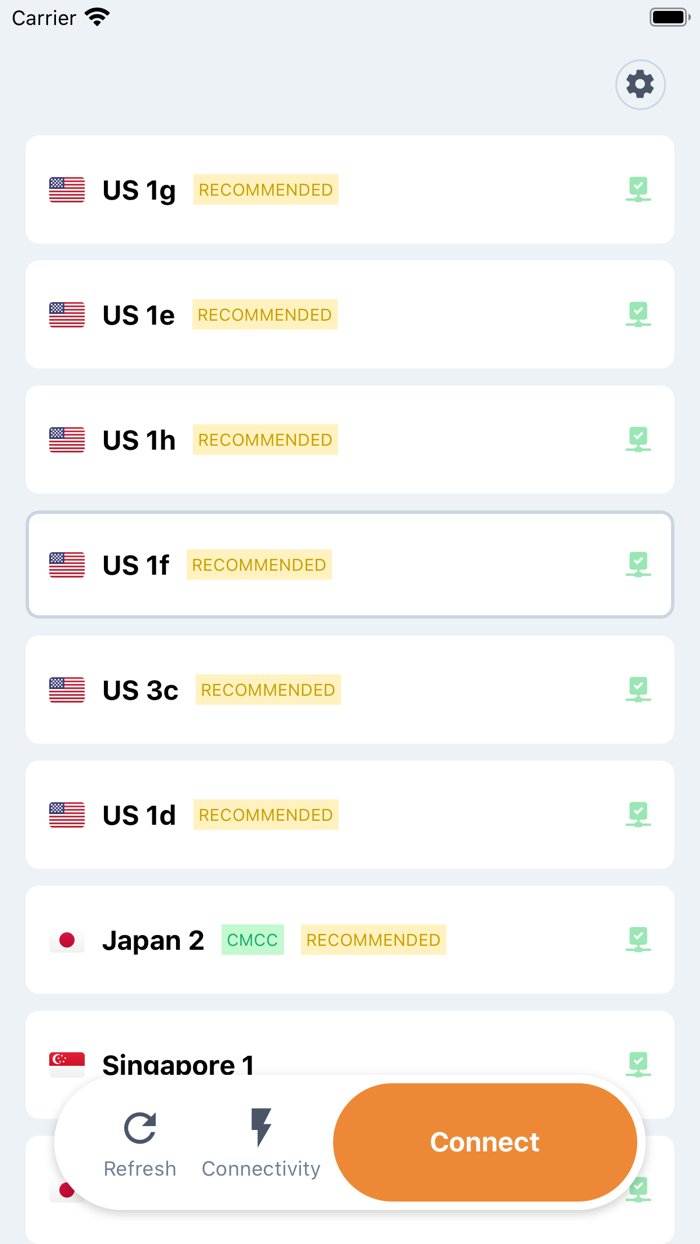Click the green server icon beside Japan 2
Viewport: 700px width, 1244px height.
point(637,939)
